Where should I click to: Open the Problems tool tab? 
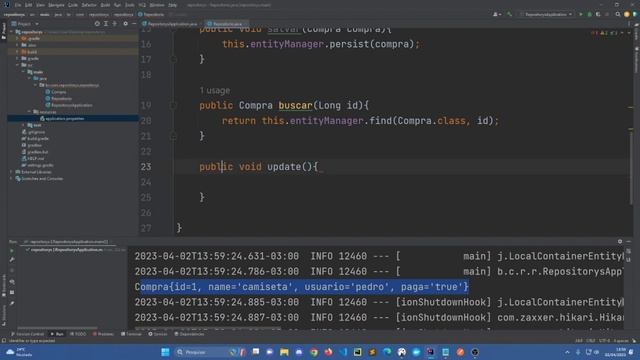[x=103, y=334]
